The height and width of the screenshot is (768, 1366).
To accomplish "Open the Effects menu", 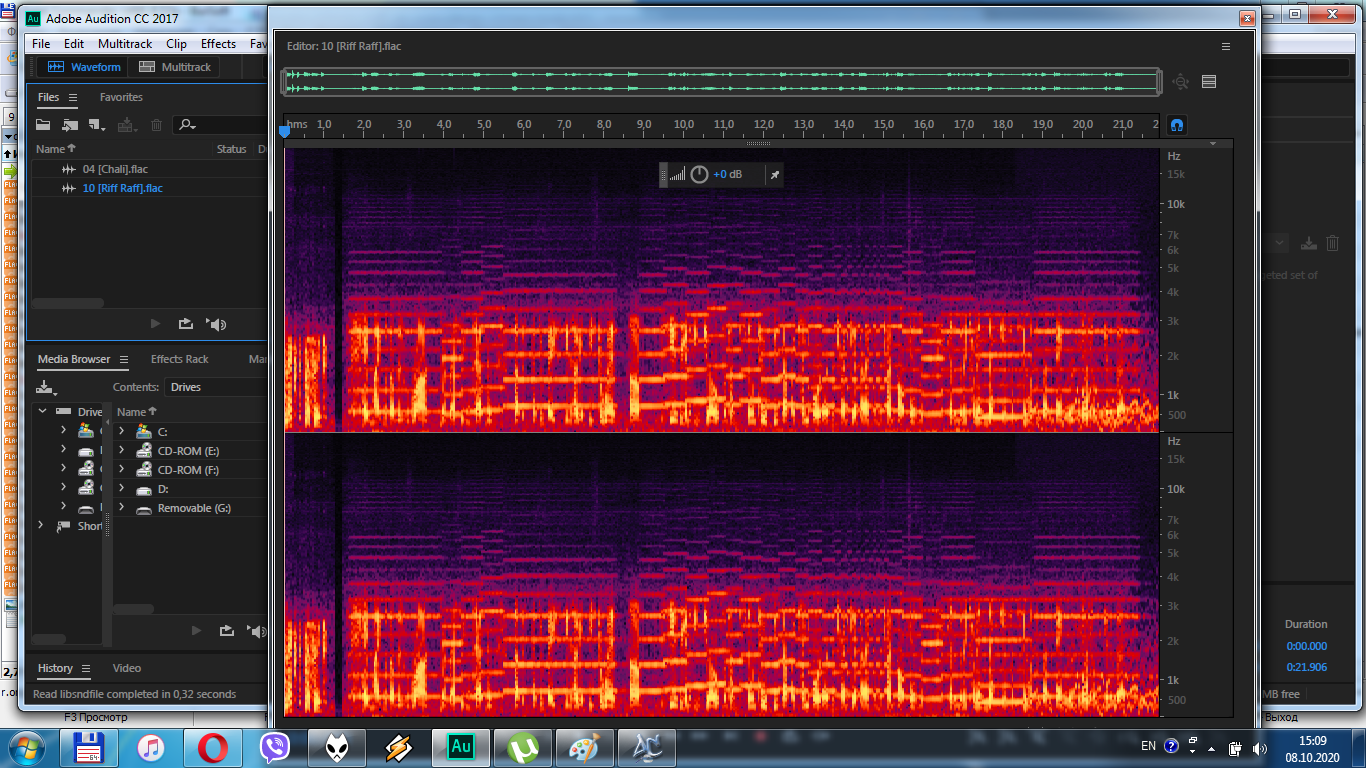I will tap(218, 44).
